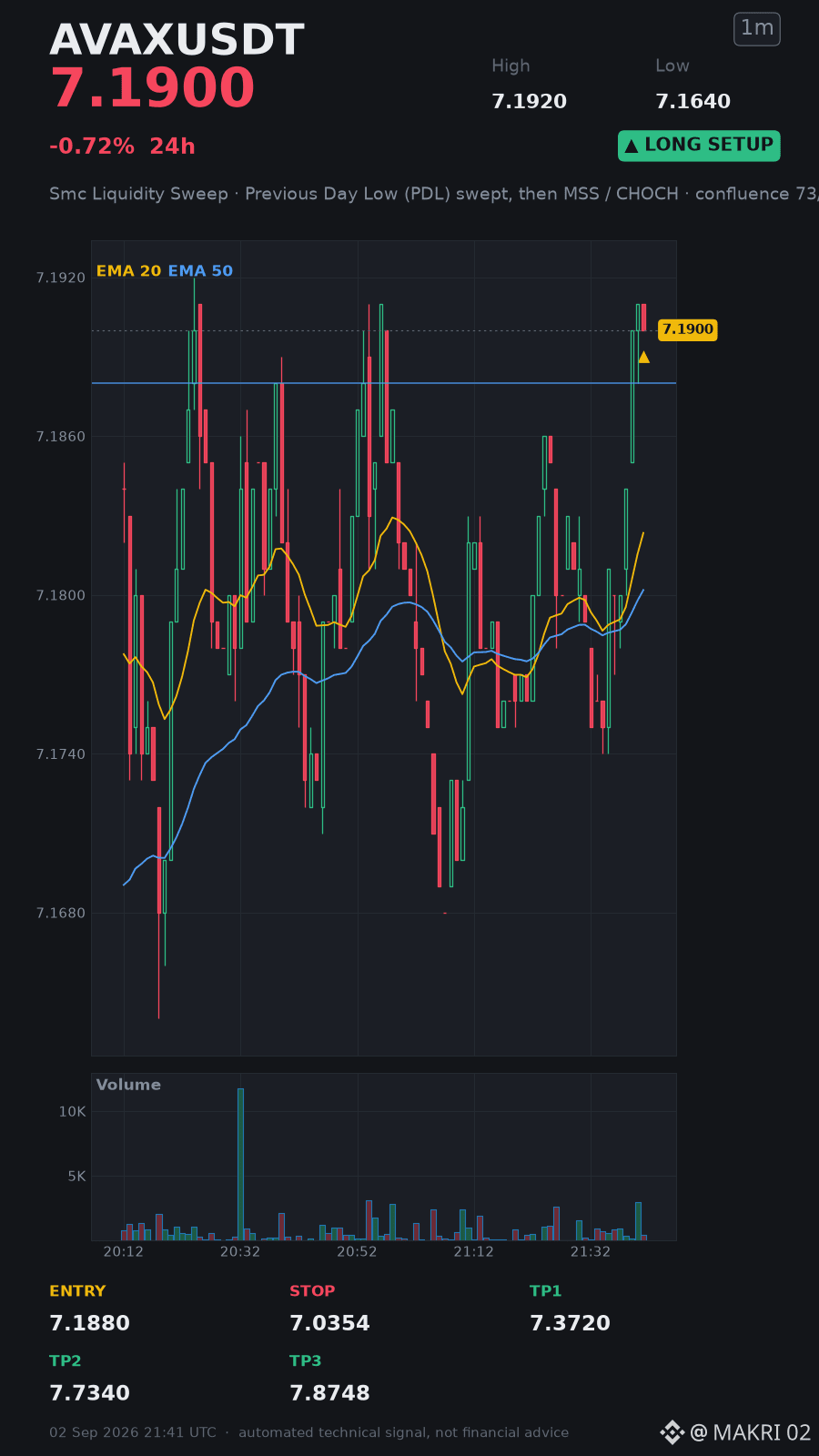Click the @ MAKRI 02 author handle
The image size is (819, 1456).
click(x=751, y=1433)
